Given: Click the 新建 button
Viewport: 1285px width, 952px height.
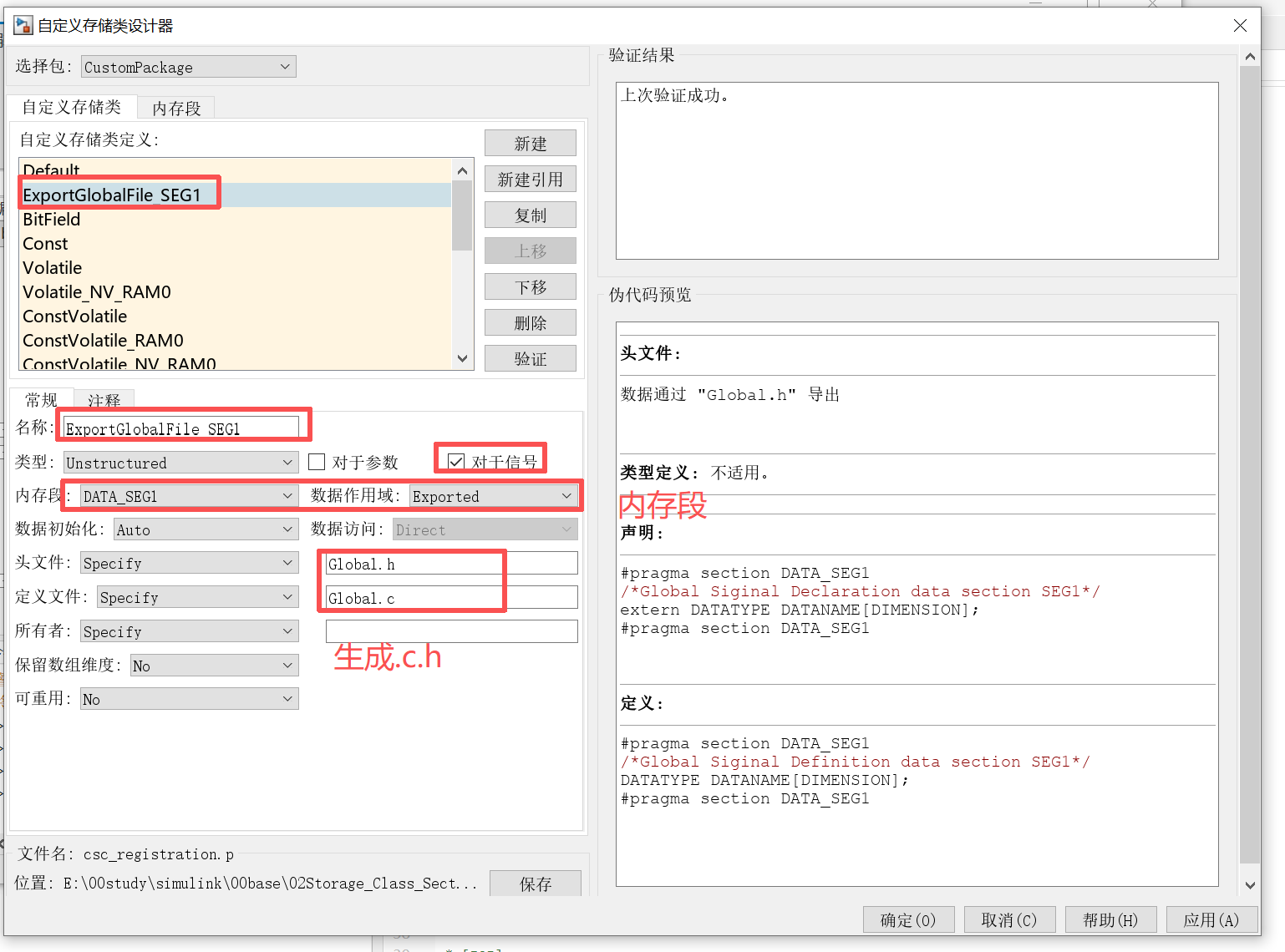Looking at the screenshot, I should pyautogui.click(x=531, y=144).
